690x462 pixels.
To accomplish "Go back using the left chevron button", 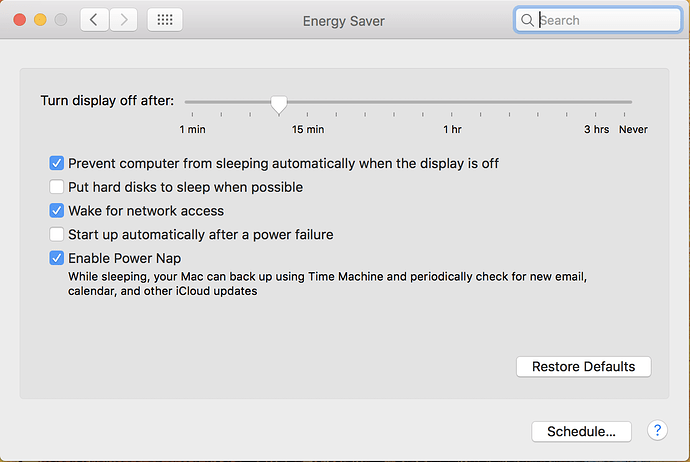I will 94,20.
